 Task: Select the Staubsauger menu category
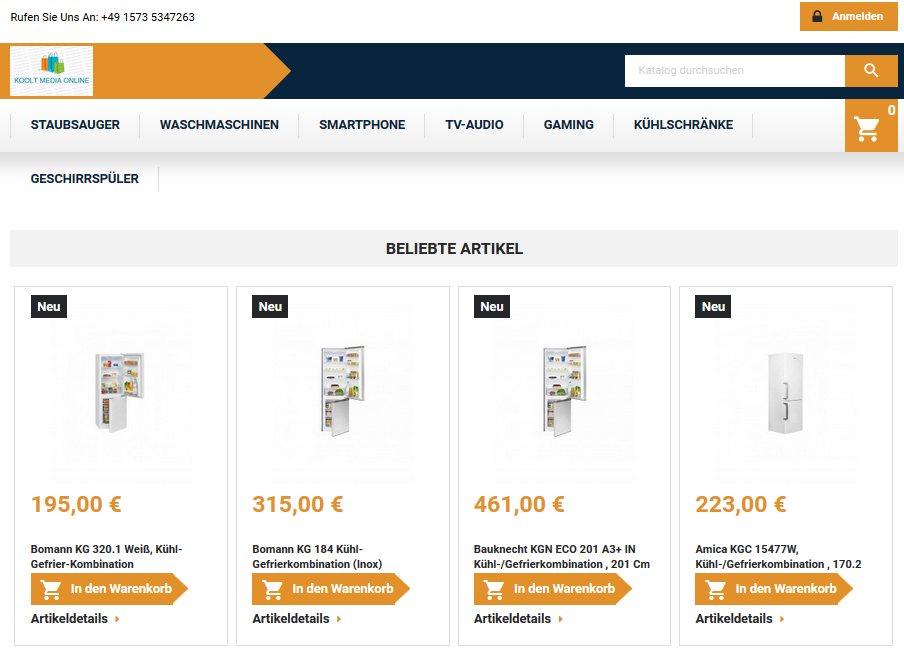pyautogui.click(x=75, y=124)
